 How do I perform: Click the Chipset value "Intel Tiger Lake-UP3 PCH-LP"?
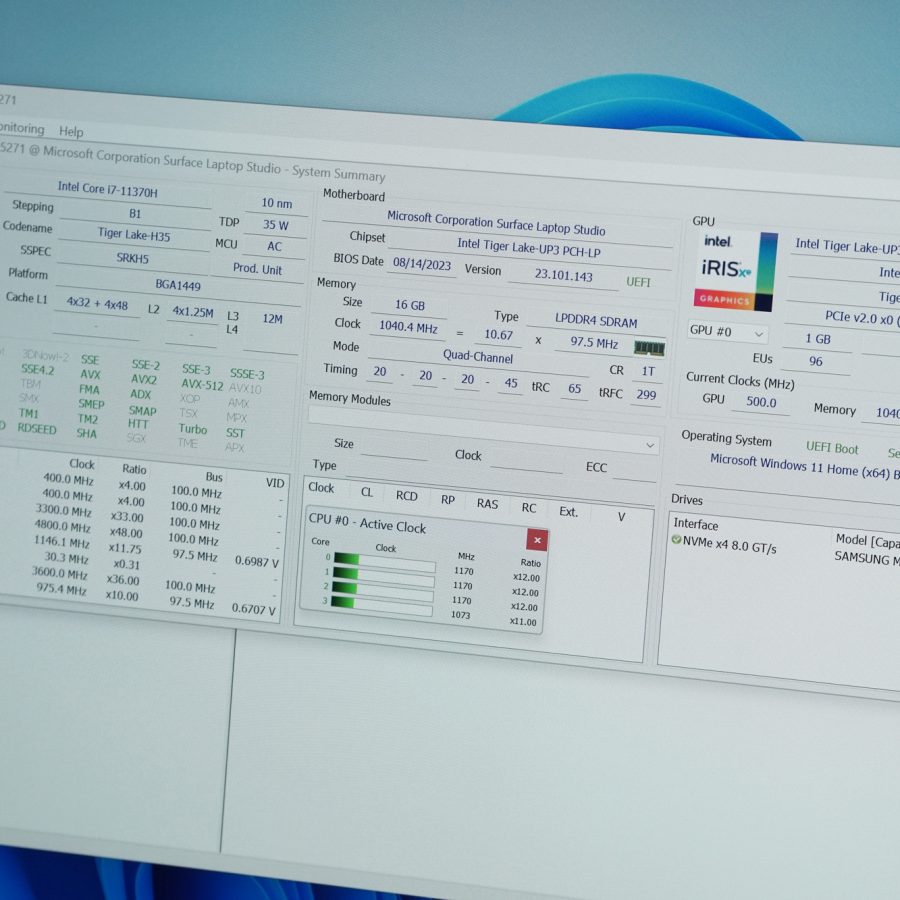pyautogui.click(x=529, y=248)
